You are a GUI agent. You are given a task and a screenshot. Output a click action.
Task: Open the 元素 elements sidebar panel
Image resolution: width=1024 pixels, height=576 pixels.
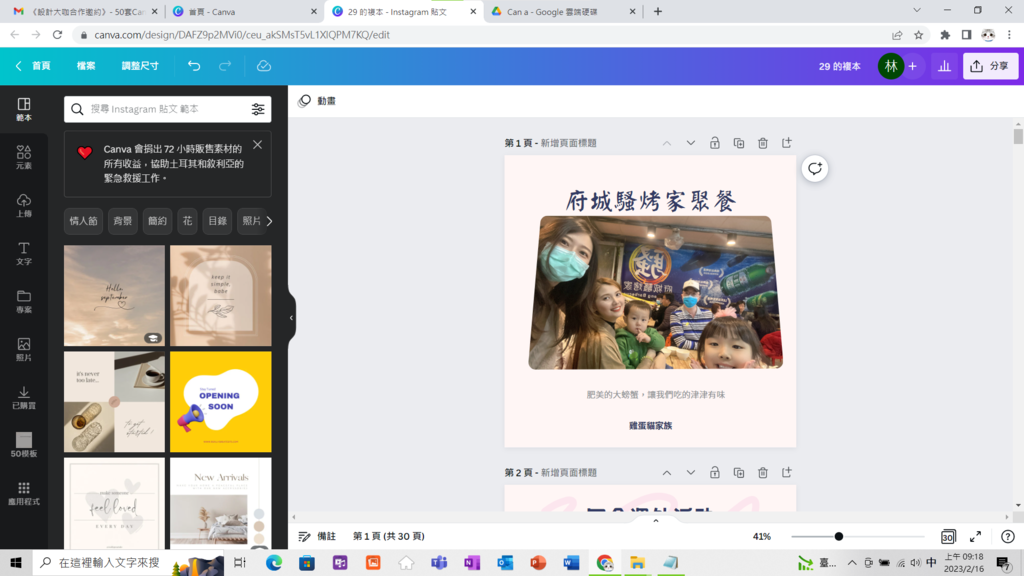pyautogui.click(x=24, y=157)
